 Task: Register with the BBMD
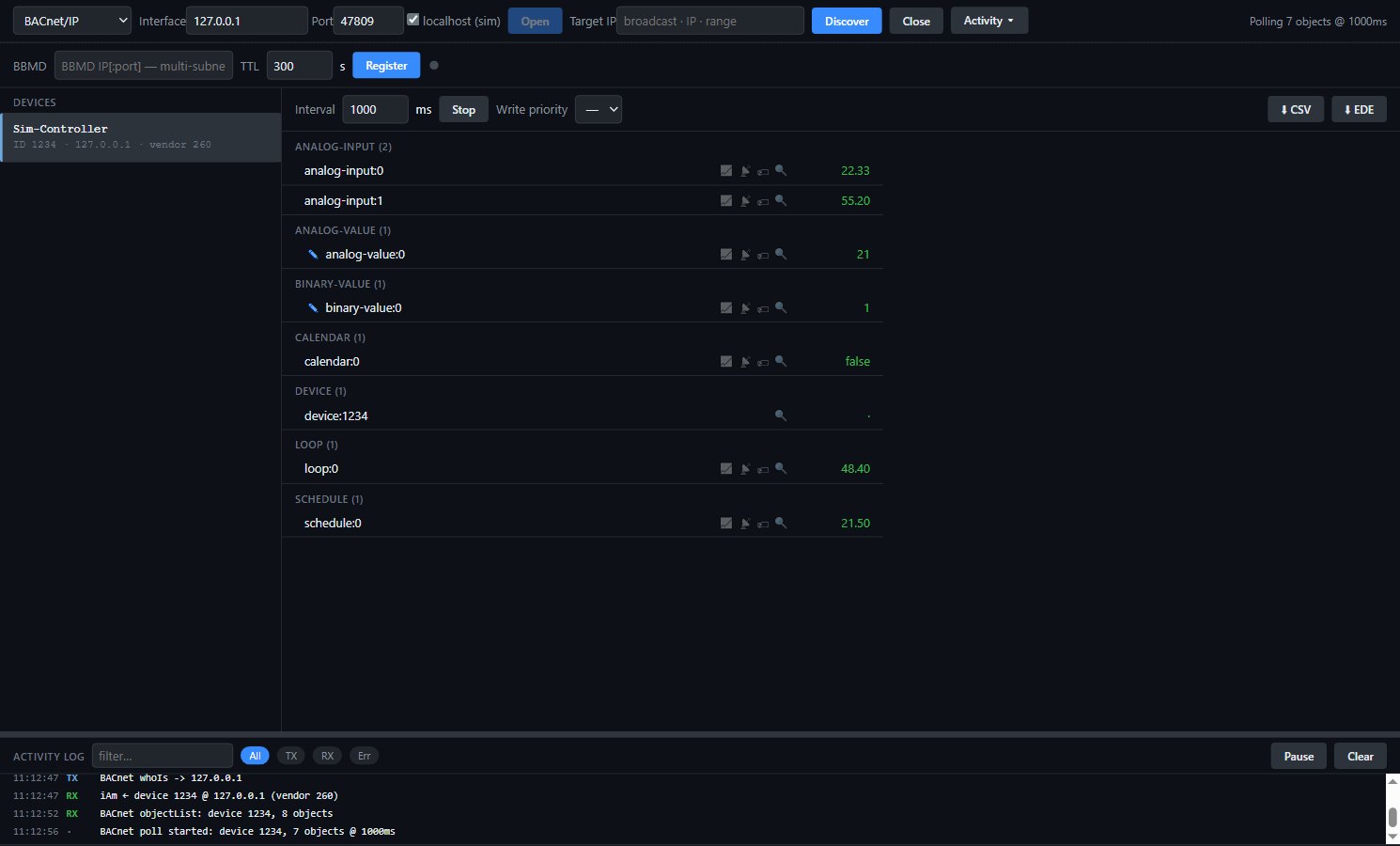386,66
